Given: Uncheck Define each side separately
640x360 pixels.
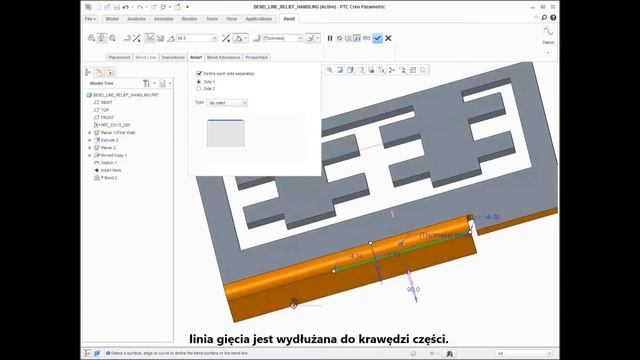Looking at the screenshot, I should [x=199, y=73].
